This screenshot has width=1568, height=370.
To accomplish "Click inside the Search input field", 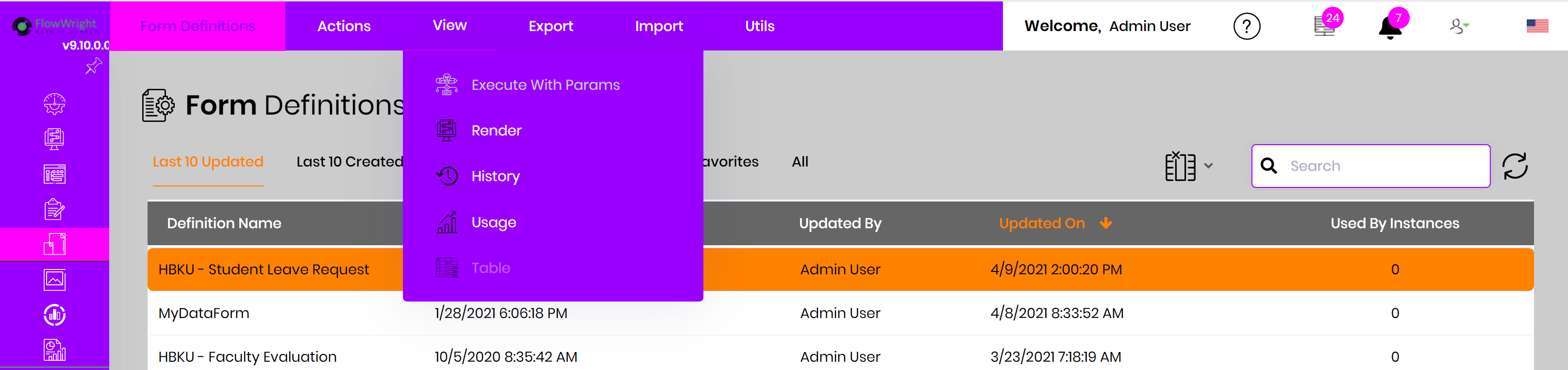I will point(1369,166).
